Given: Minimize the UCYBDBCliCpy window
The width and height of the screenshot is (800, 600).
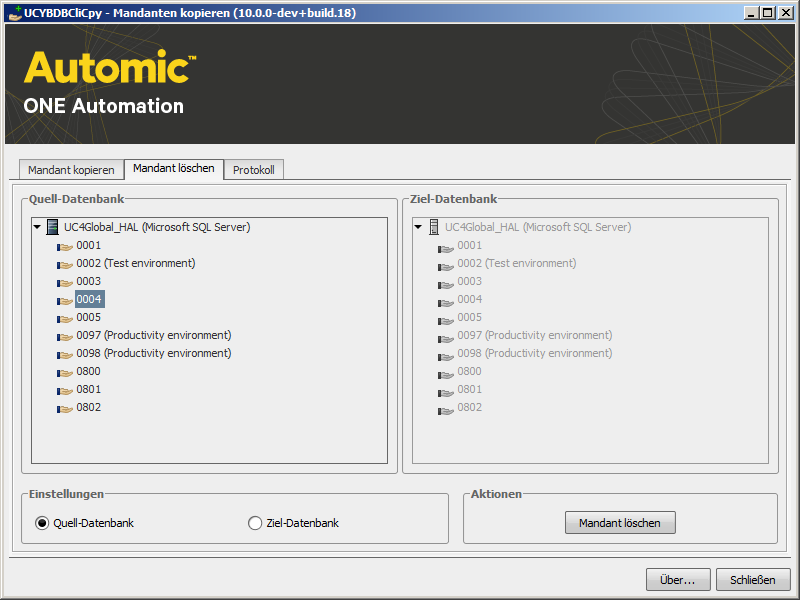Looking at the screenshot, I should pyautogui.click(x=751, y=13).
